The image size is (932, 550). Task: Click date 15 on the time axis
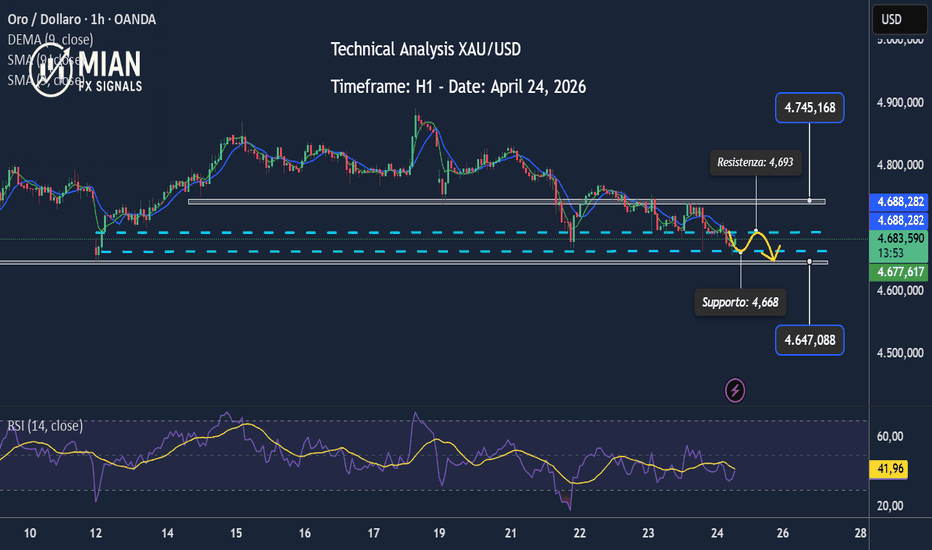pos(236,533)
